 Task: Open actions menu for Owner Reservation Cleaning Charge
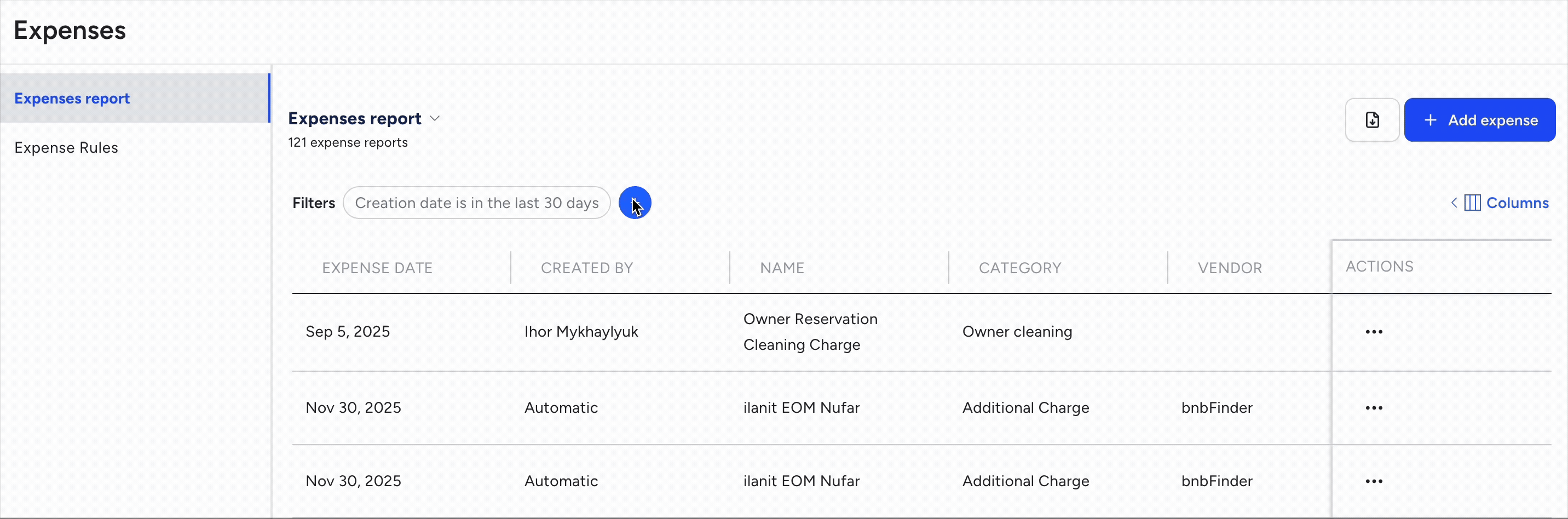point(1374,332)
